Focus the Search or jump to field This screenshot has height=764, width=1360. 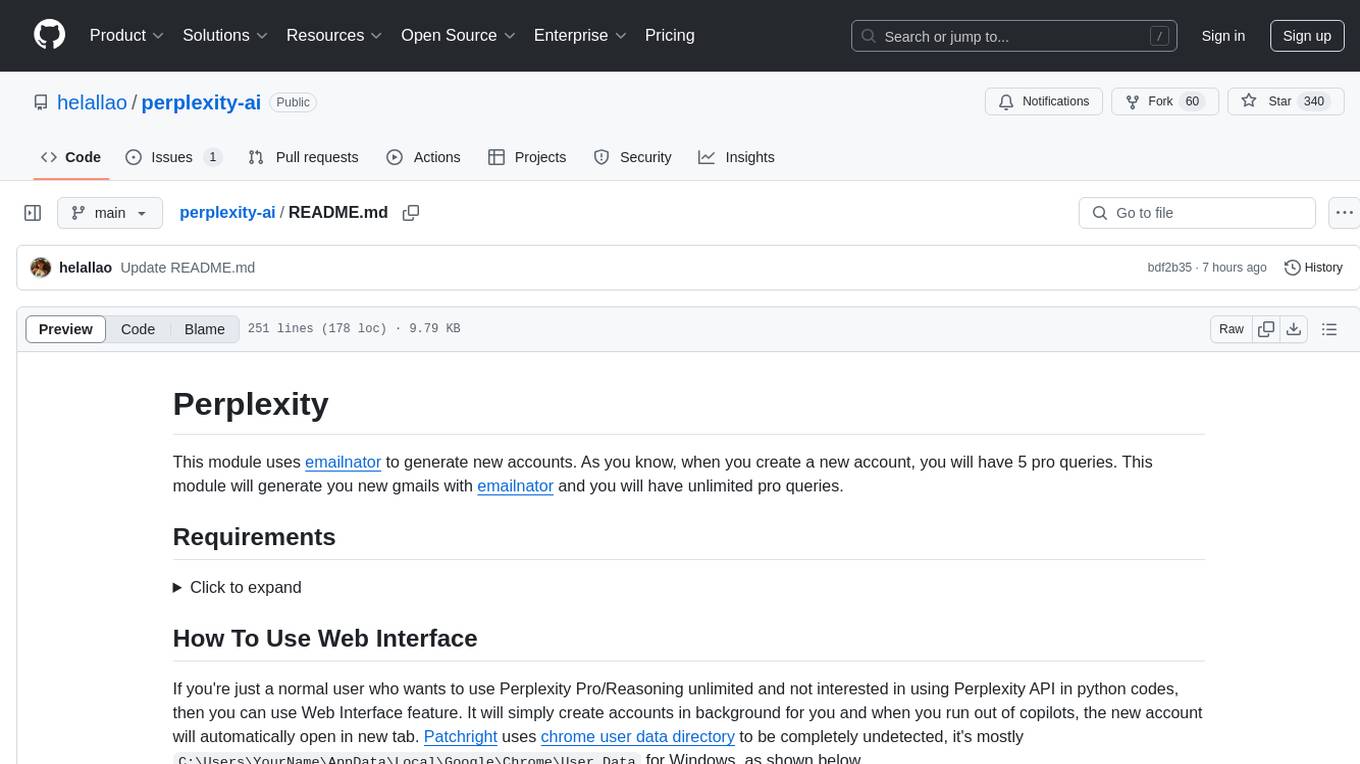point(1013,36)
